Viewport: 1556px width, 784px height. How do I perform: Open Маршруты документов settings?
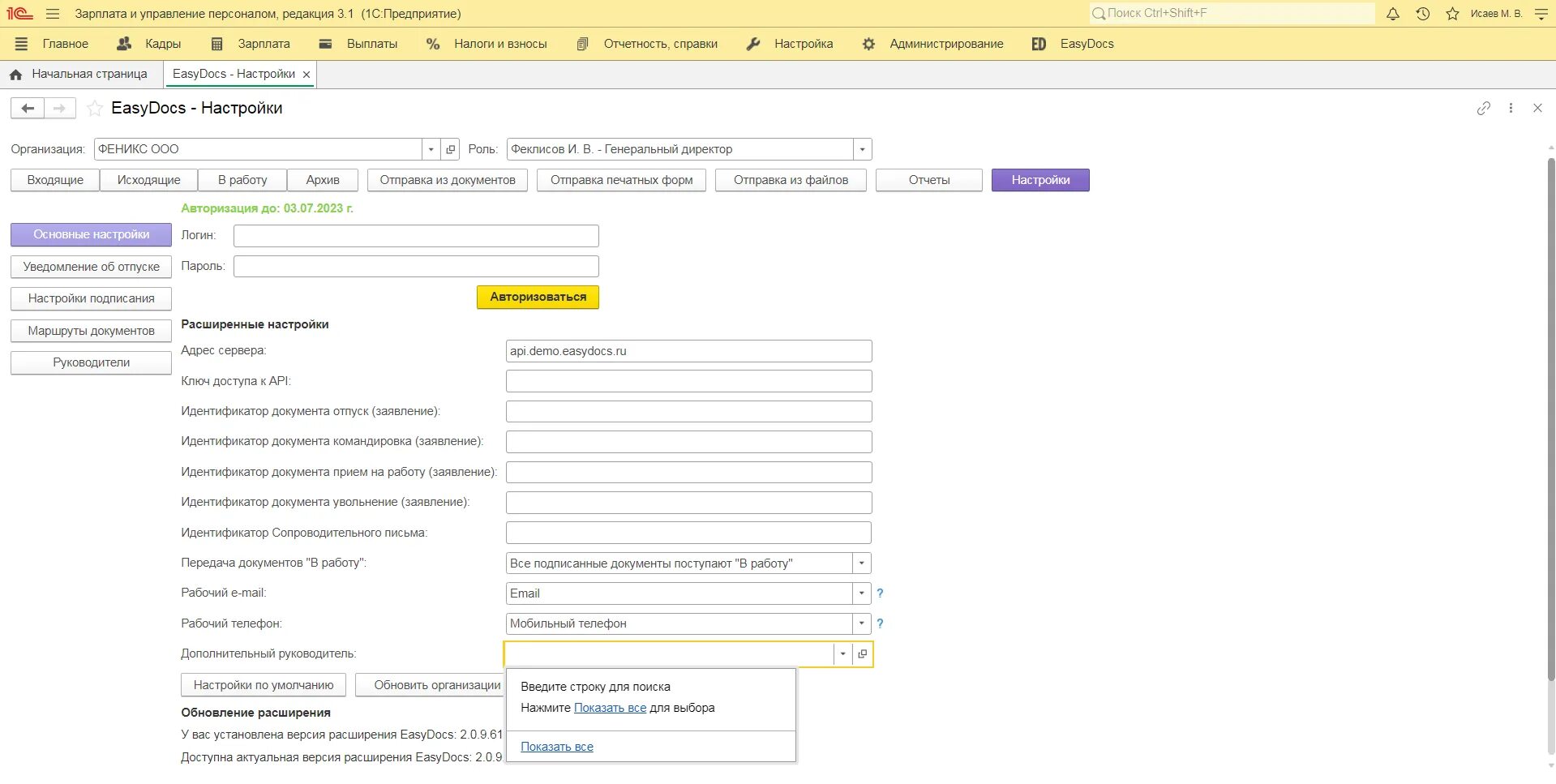click(92, 331)
